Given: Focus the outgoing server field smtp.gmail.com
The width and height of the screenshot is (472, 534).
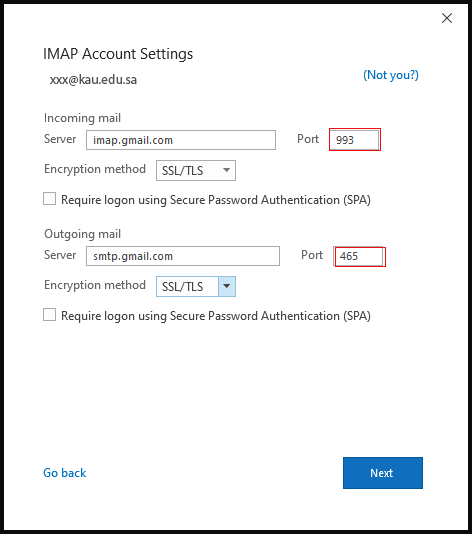Looking at the screenshot, I should [x=183, y=256].
